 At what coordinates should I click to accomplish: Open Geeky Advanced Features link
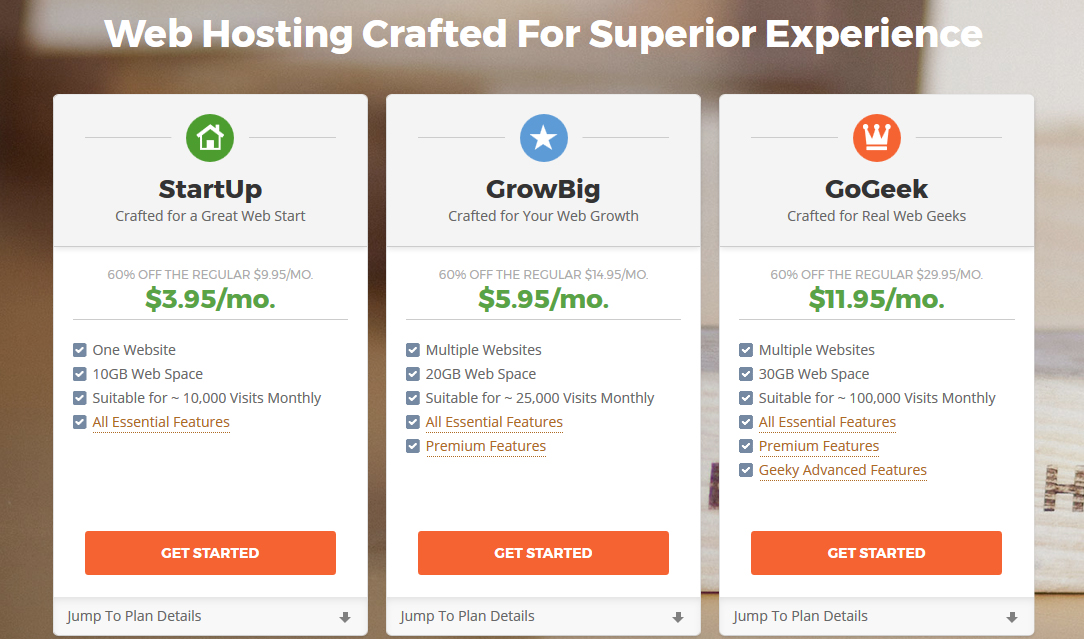843,470
